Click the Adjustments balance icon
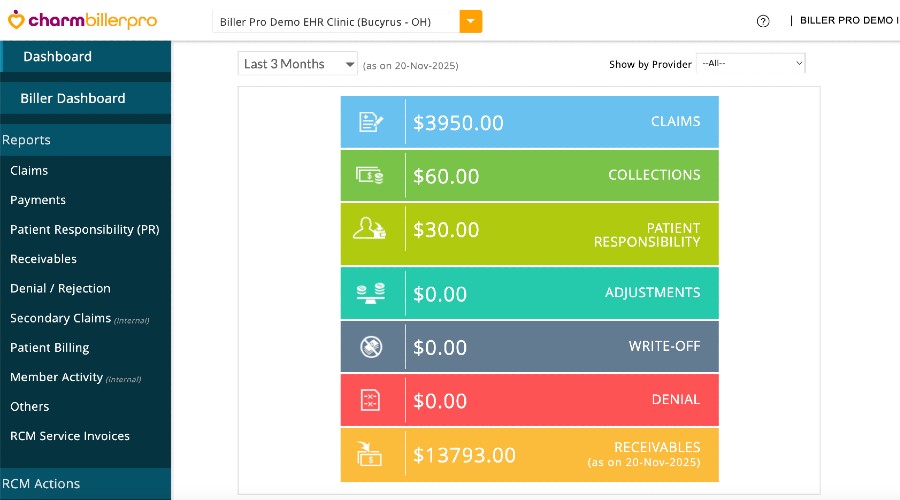The height and width of the screenshot is (500, 900). pos(371,293)
